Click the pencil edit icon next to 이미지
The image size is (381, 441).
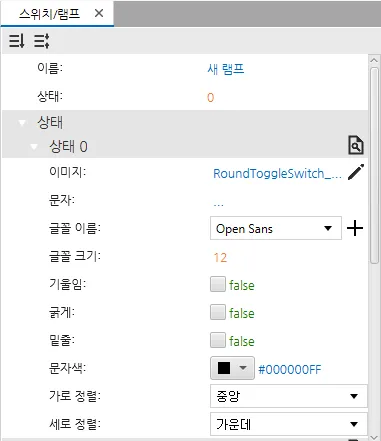point(356,172)
